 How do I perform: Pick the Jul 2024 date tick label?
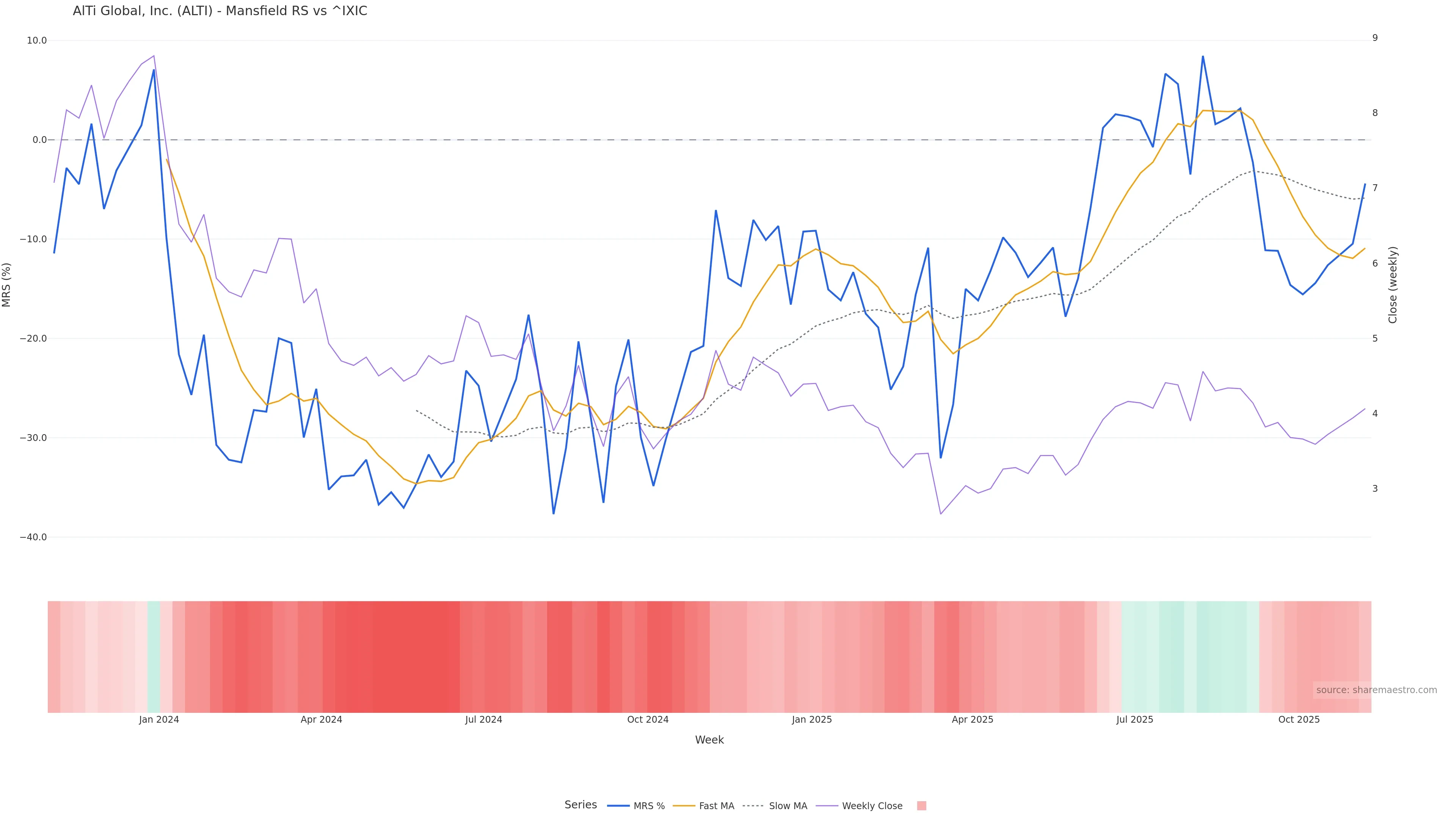[x=483, y=720]
